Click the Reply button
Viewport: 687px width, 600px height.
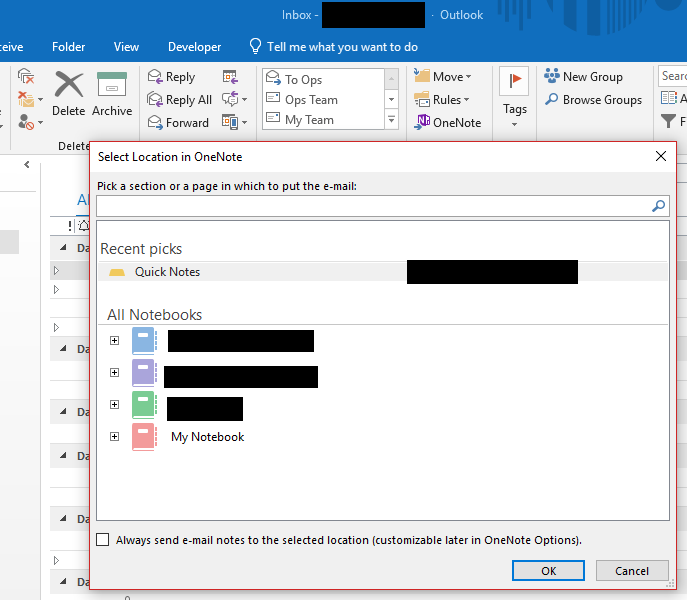pyautogui.click(x=171, y=77)
